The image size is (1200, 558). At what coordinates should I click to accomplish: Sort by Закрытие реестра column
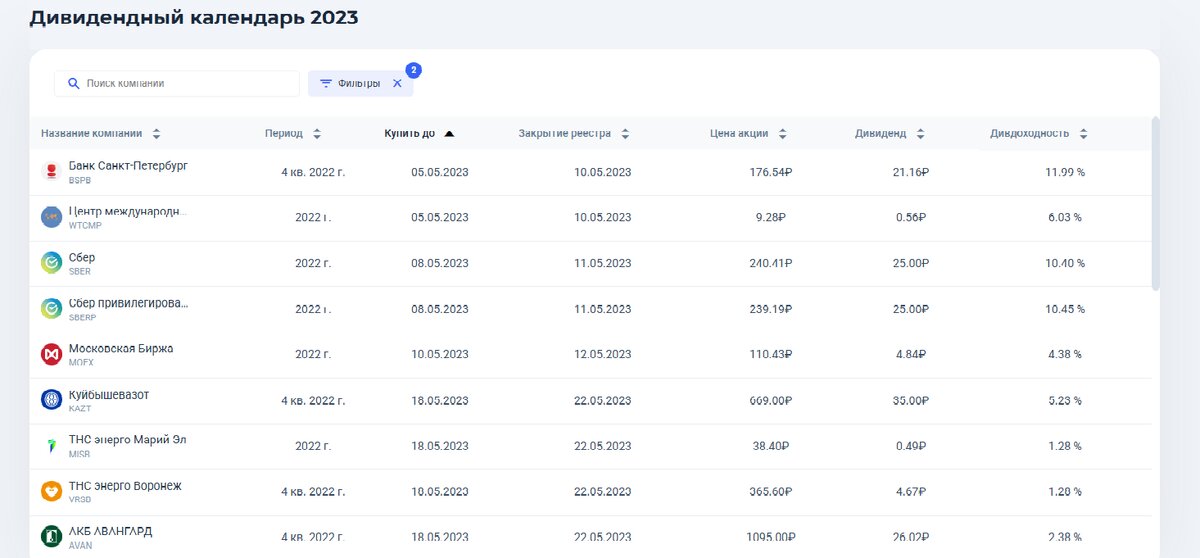pos(574,134)
